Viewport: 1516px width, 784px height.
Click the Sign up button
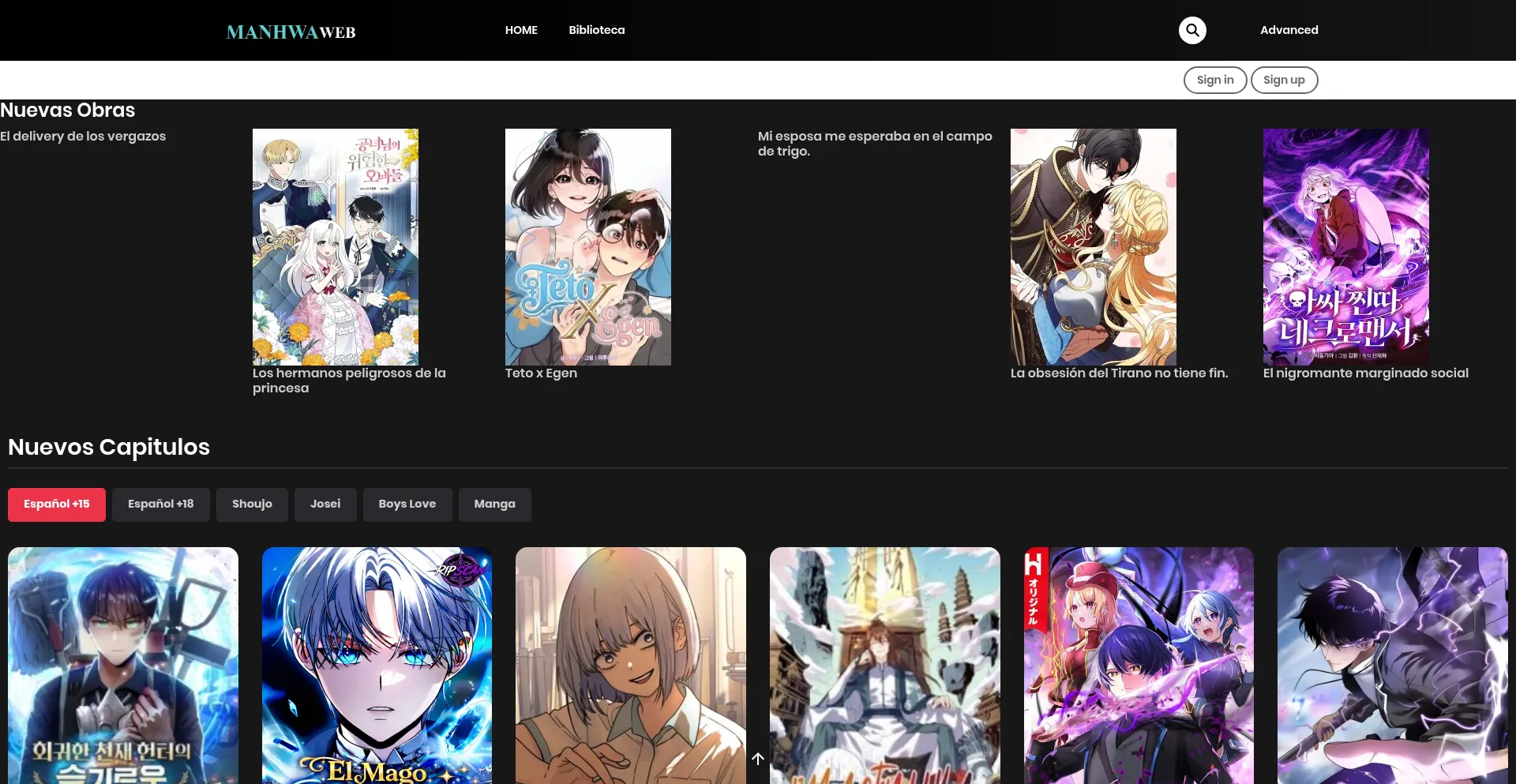[x=1284, y=80]
